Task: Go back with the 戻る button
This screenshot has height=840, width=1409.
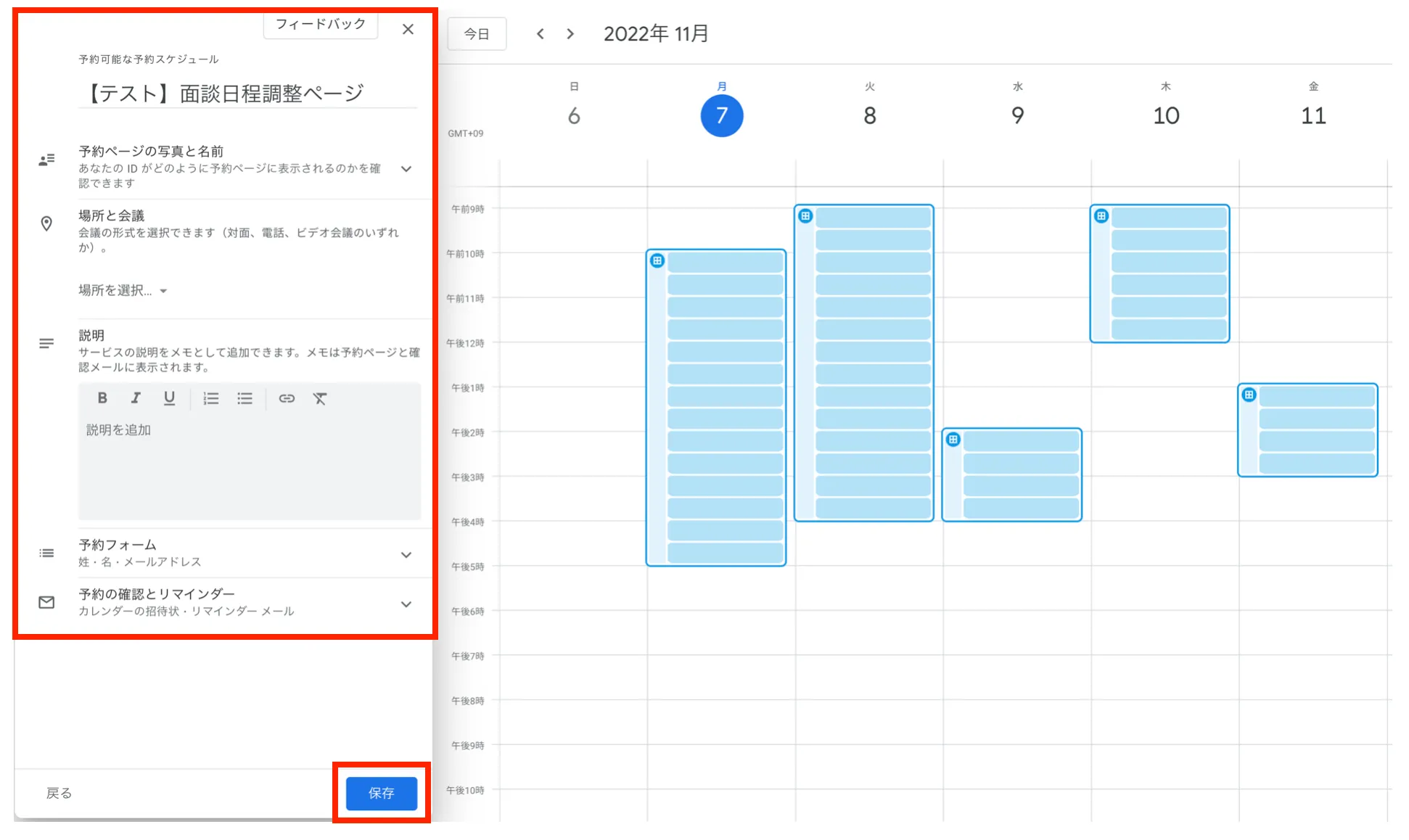Action: pos(59,793)
